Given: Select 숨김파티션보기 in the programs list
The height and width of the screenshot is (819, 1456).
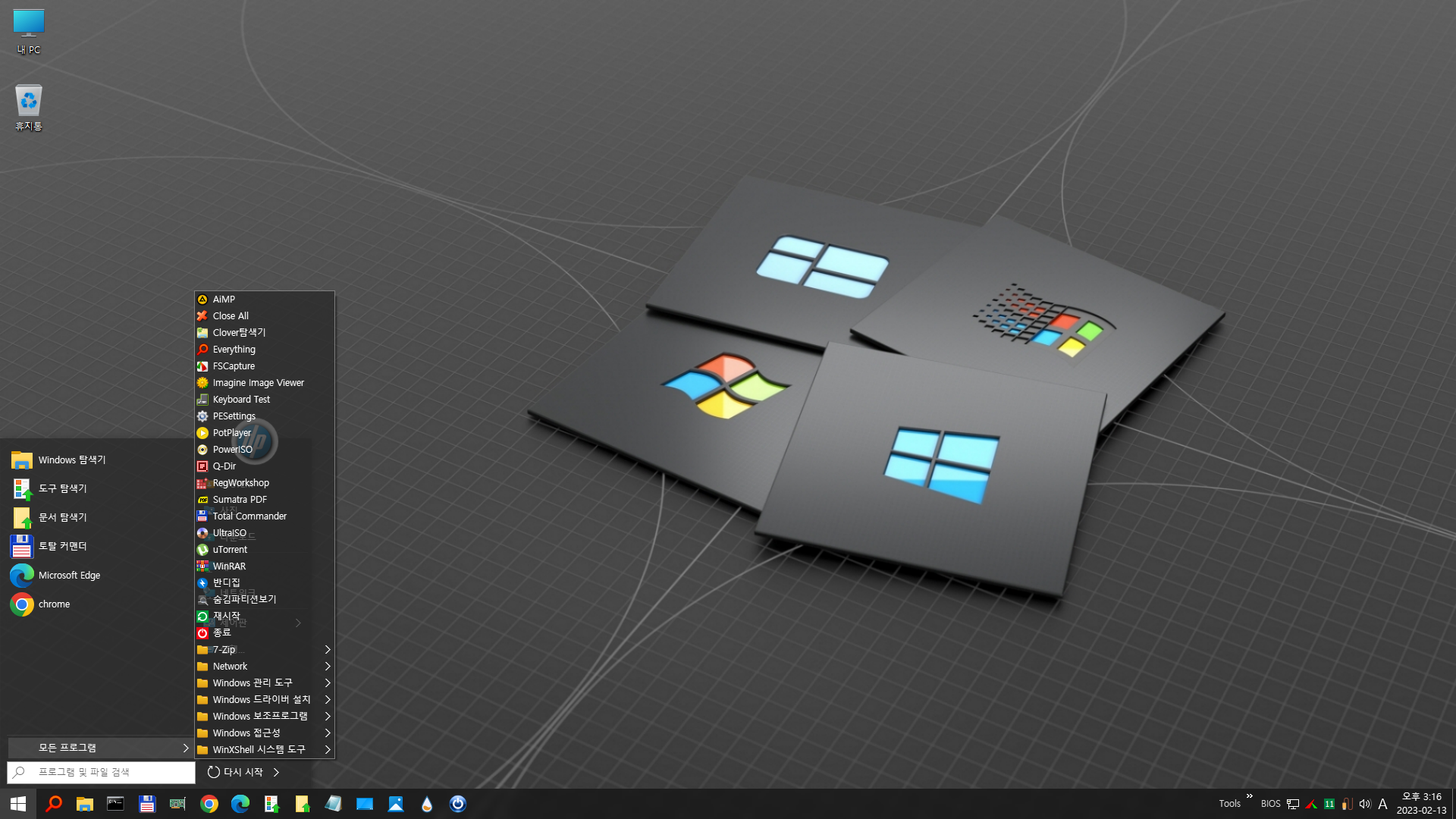Looking at the screenshot, I should pyautogui.click(x=264, y=600).
